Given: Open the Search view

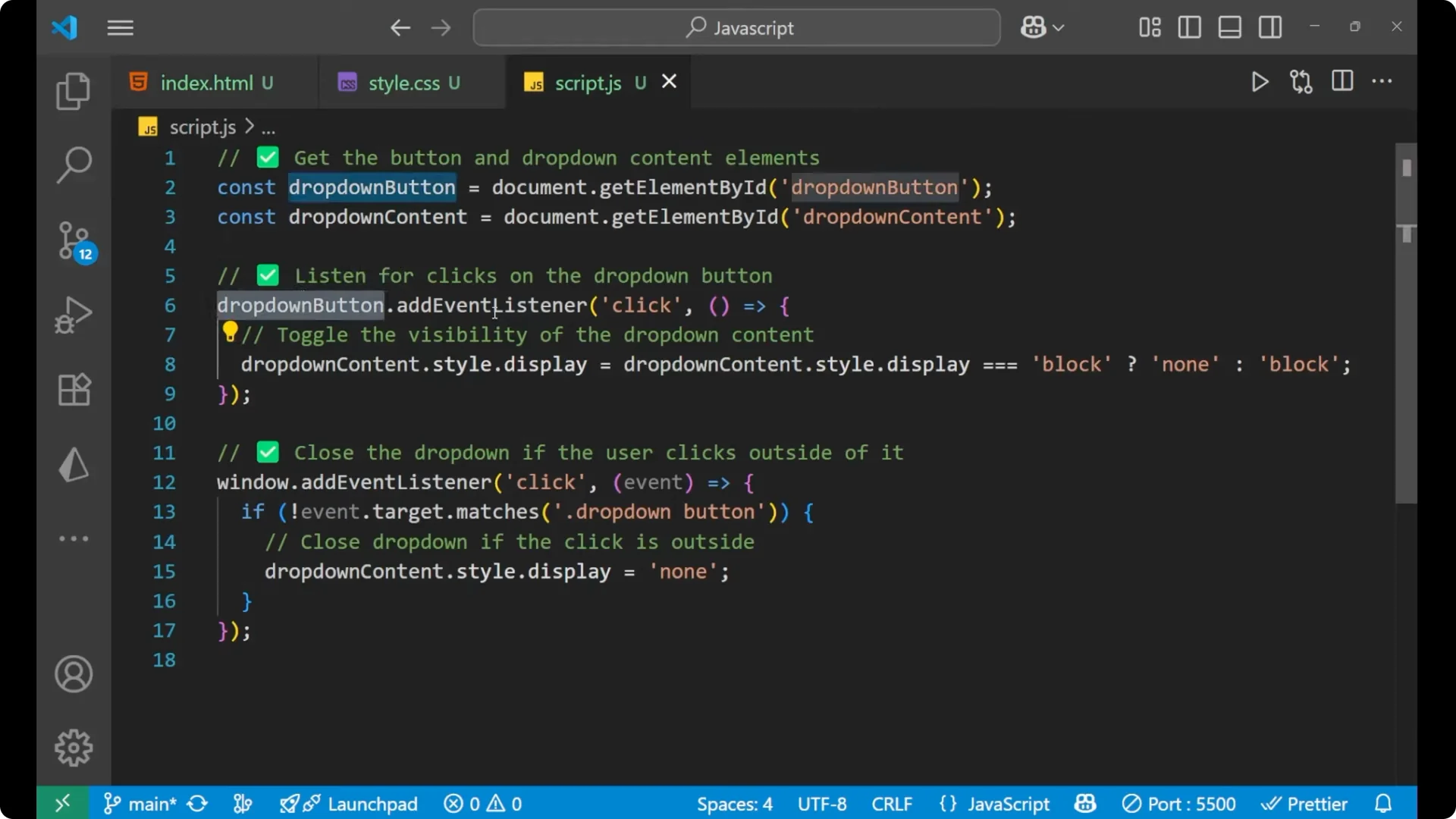Looking at the screenshot, I should 73,165.
